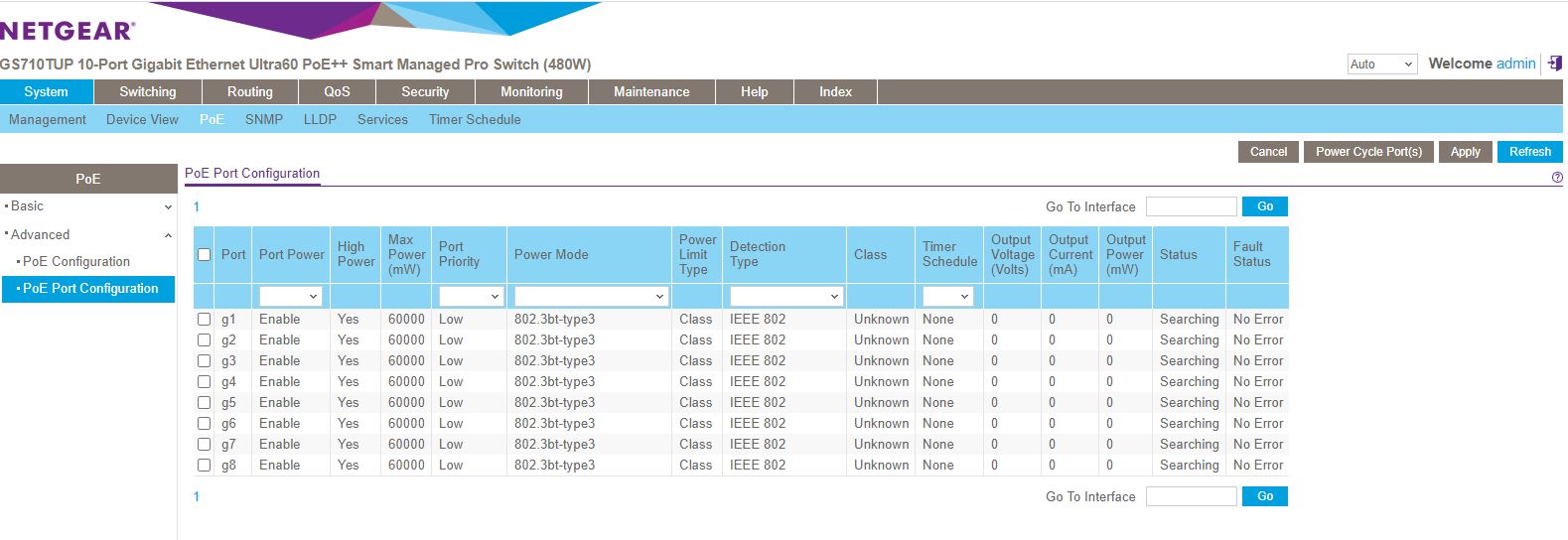Image resolution: width=1568 pixels, height=540 pixels.
Task: Click the NETGEAR logo
Action: click(68, 31)
